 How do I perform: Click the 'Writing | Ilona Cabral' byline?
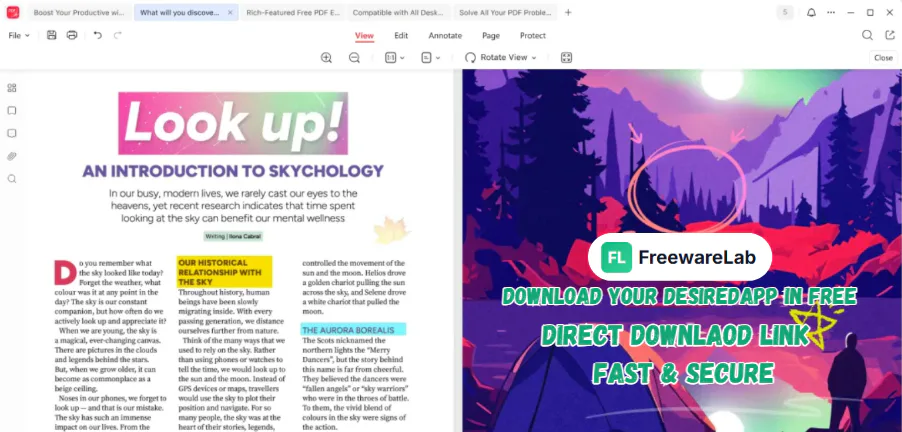tap(233, 236)
